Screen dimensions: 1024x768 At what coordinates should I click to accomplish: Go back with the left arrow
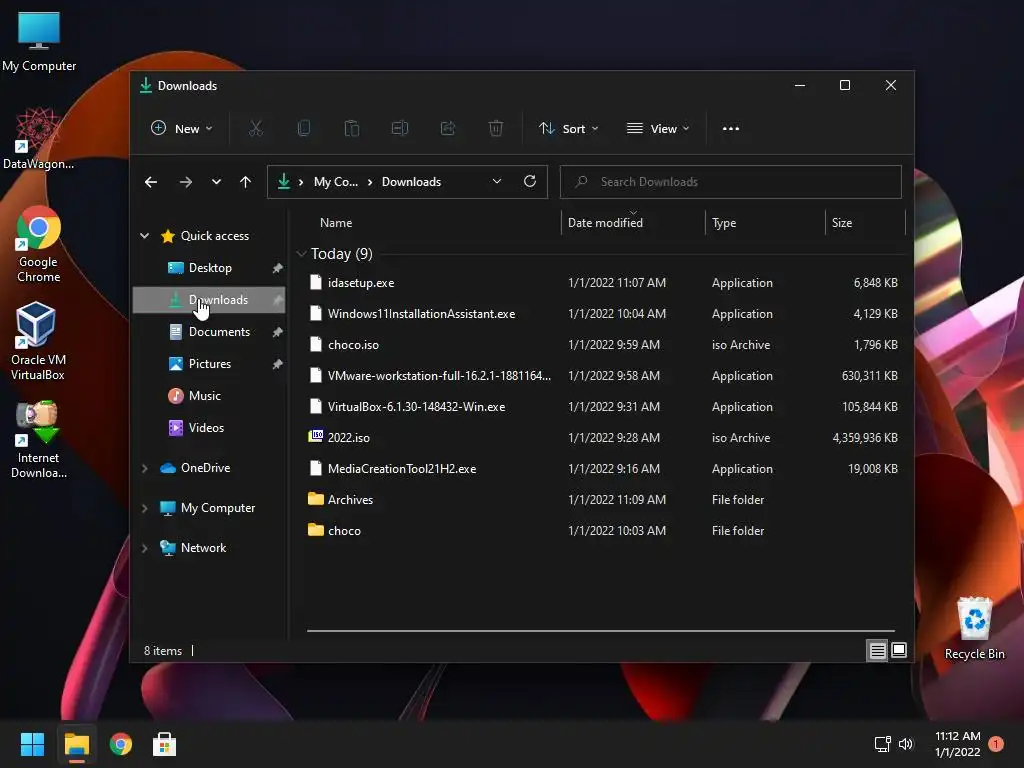pos(151,182)
